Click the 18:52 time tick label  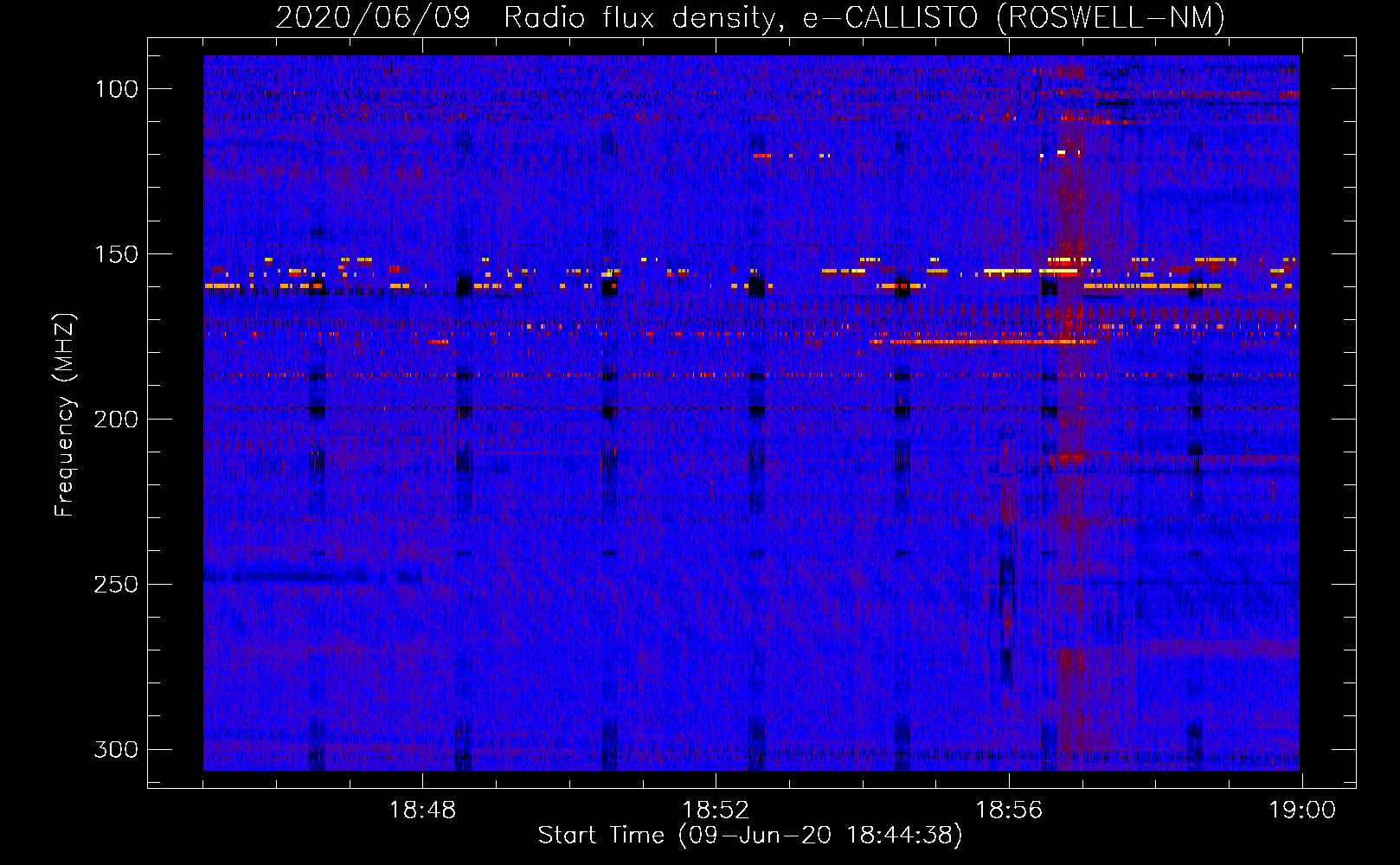pos(716,811)
